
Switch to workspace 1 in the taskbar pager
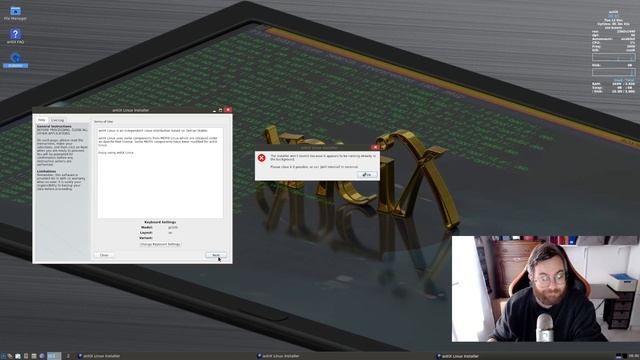point(53,356)
